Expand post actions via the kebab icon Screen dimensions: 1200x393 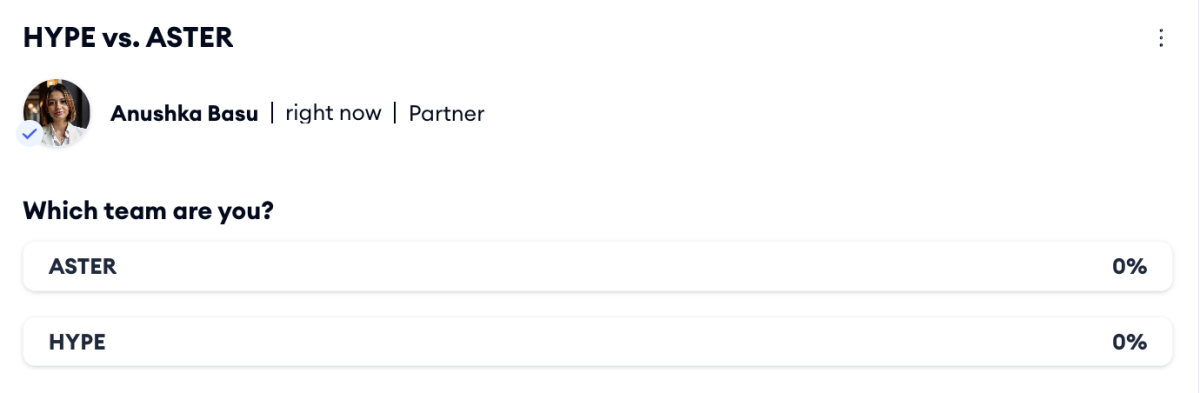(x=1161, y=38)
